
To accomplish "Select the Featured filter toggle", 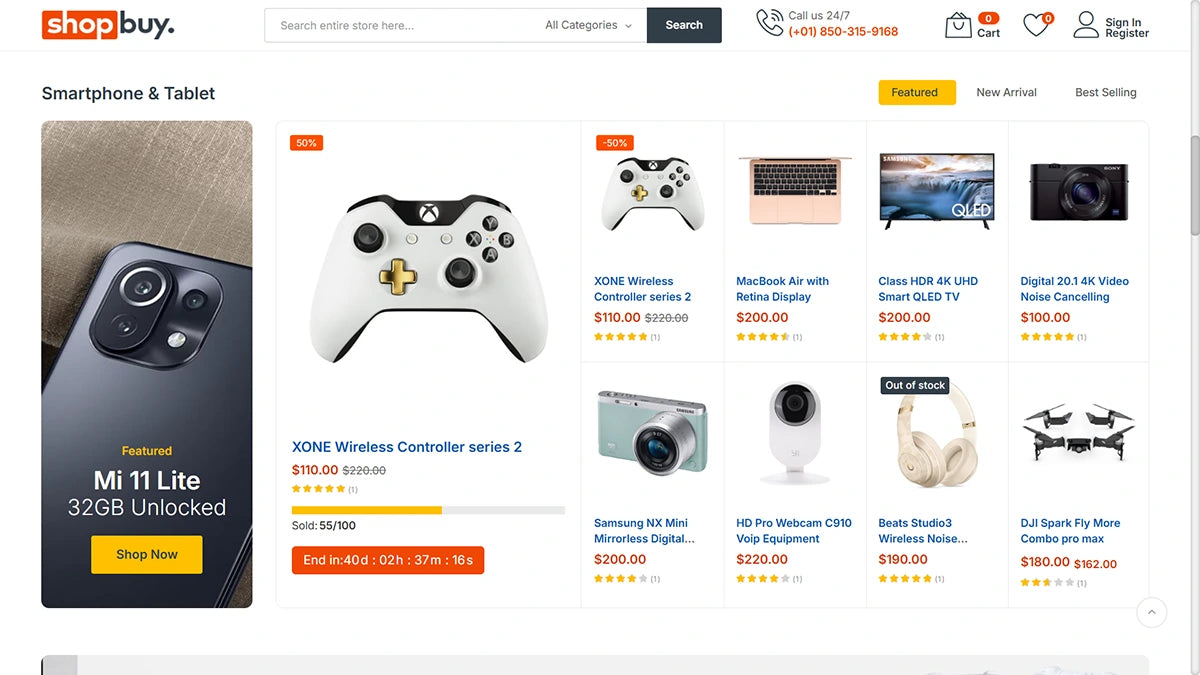I will (916, 92).
